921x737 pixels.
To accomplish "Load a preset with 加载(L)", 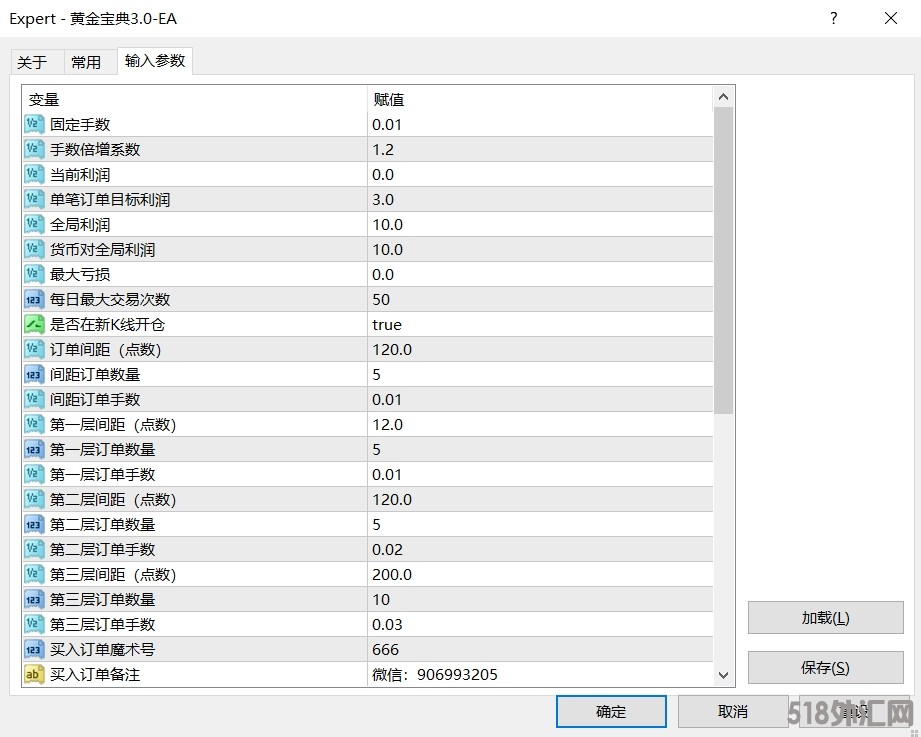I will tap(825, 618).
